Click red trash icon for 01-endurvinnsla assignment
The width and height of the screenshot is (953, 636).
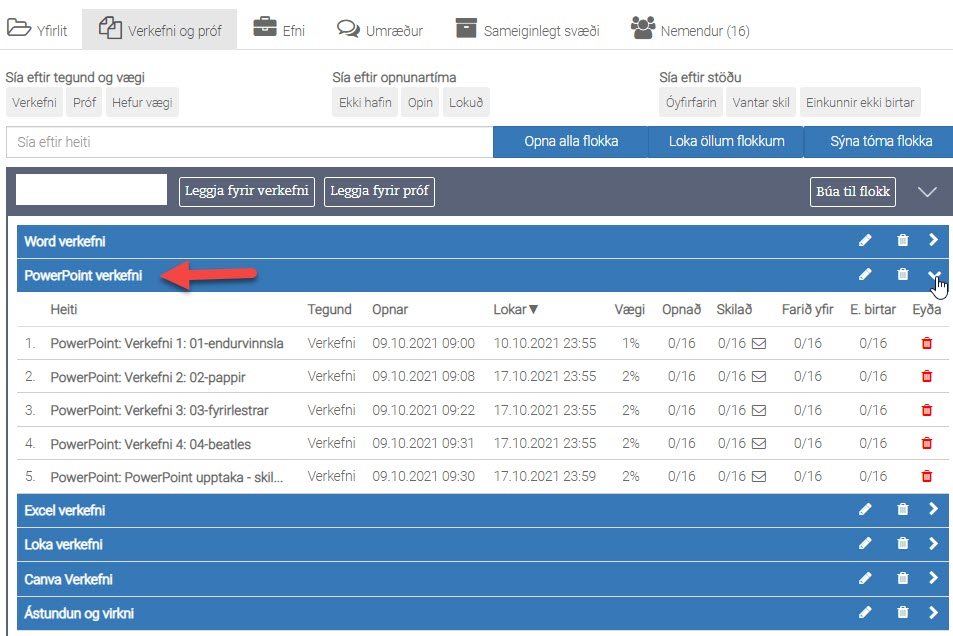(926, 343)
